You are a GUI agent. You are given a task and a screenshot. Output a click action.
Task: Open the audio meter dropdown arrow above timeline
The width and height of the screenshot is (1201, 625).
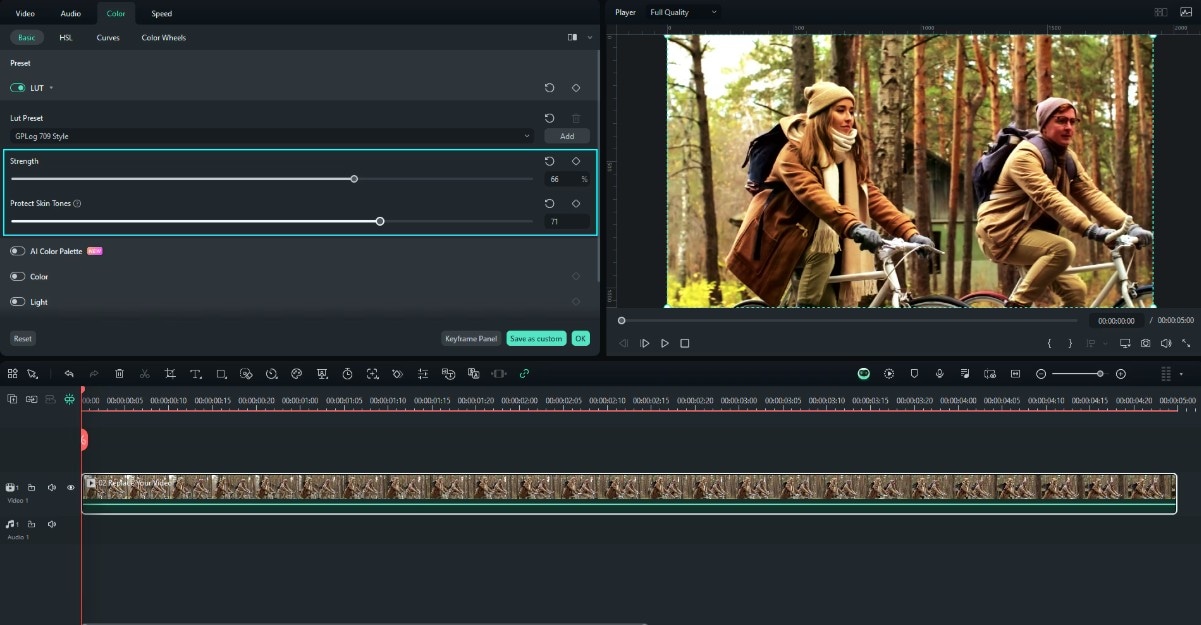pos(1181,373)
